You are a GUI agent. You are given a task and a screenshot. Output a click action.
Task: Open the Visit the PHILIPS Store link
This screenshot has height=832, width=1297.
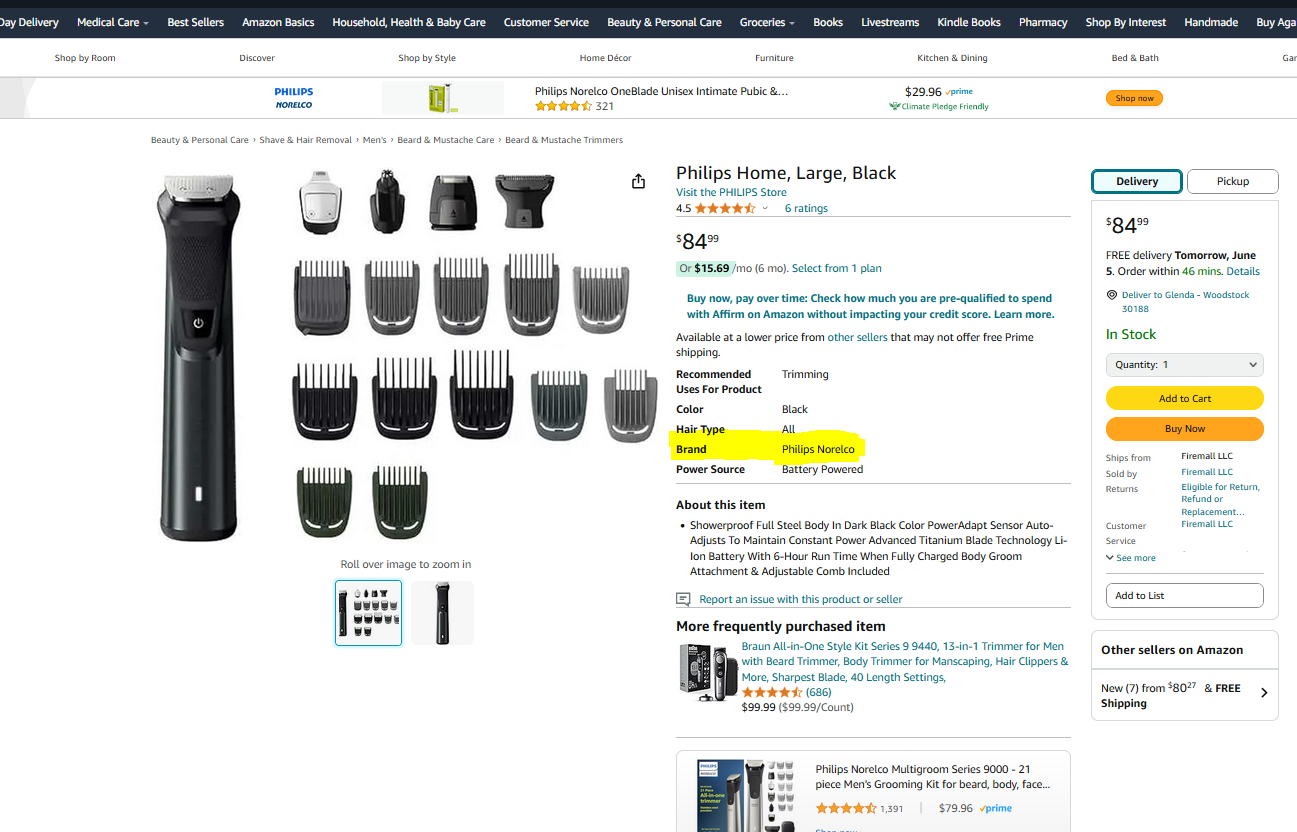point(730,192)
